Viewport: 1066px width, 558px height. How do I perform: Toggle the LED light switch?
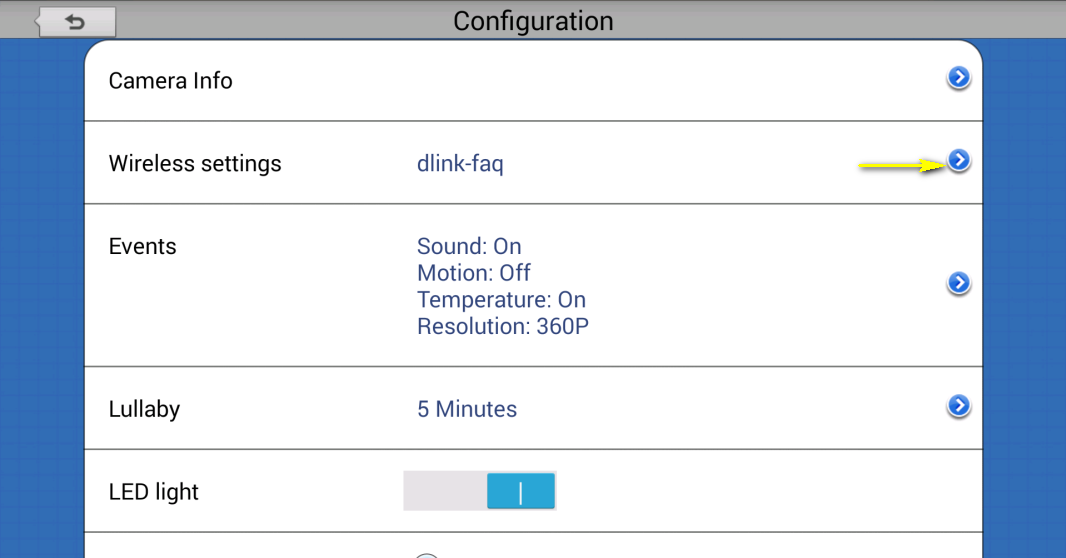tap(480, 491)
